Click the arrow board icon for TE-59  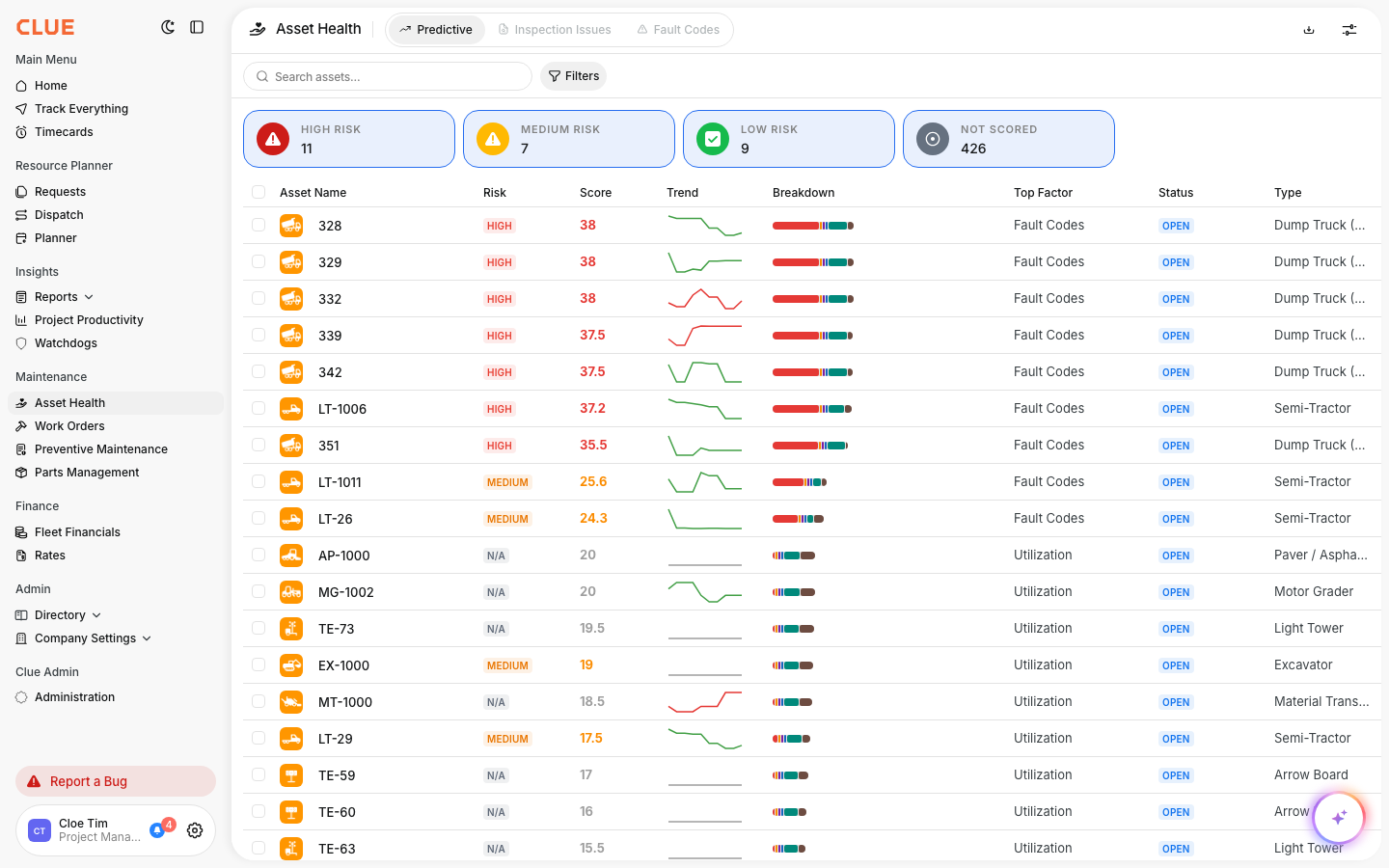[291, 775]
